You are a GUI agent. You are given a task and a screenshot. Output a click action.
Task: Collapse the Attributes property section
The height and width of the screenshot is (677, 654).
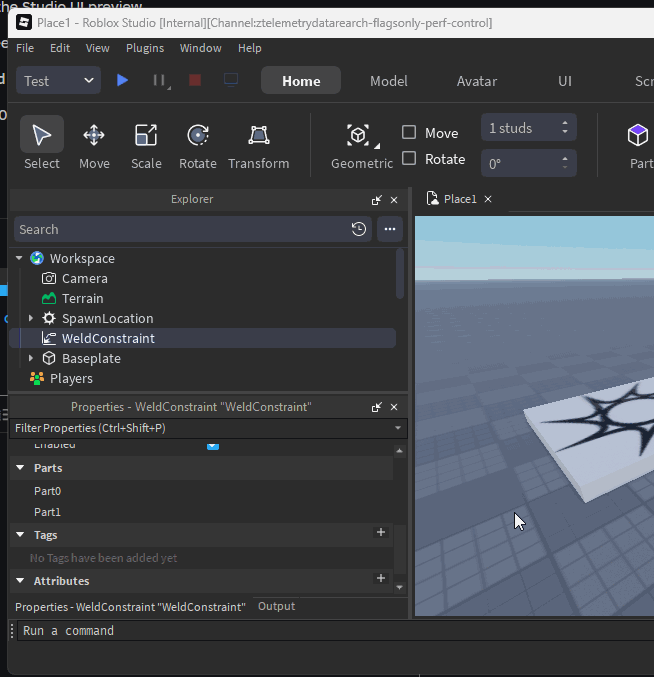[x=20, y=581]
